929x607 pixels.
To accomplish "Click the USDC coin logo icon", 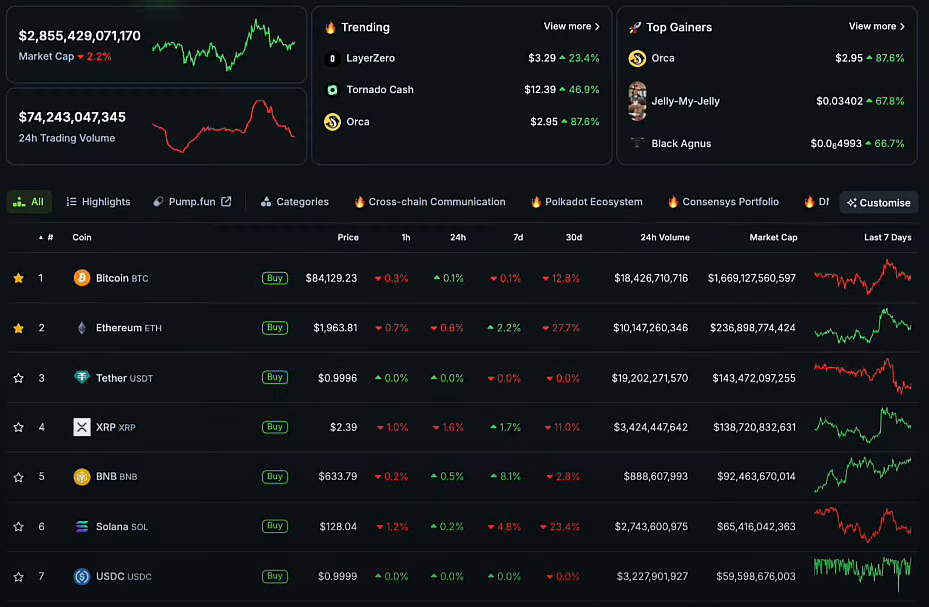I will pos(82,577).
